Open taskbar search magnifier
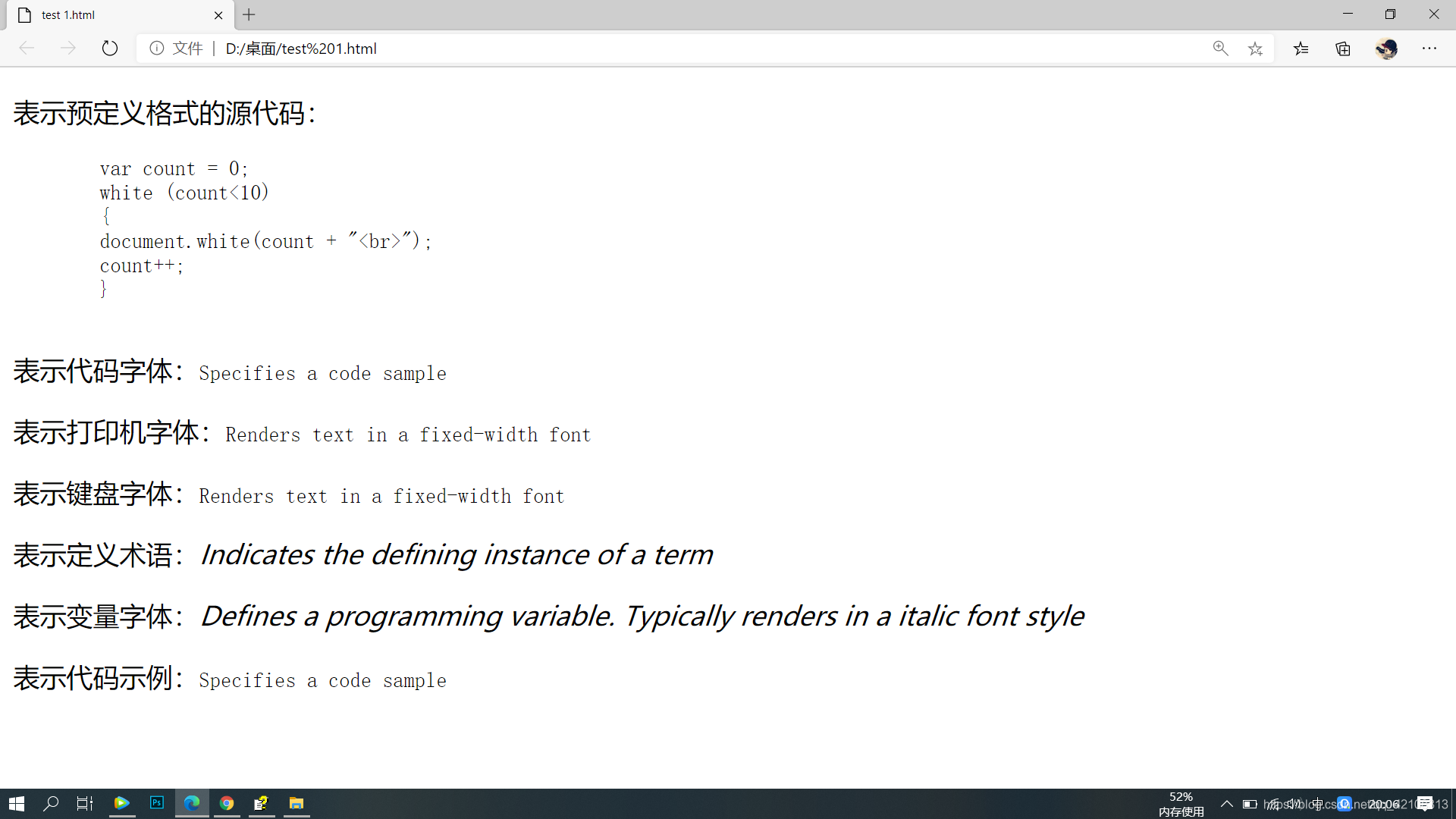This screenshot has width=1456, height=819. (51, 803)
